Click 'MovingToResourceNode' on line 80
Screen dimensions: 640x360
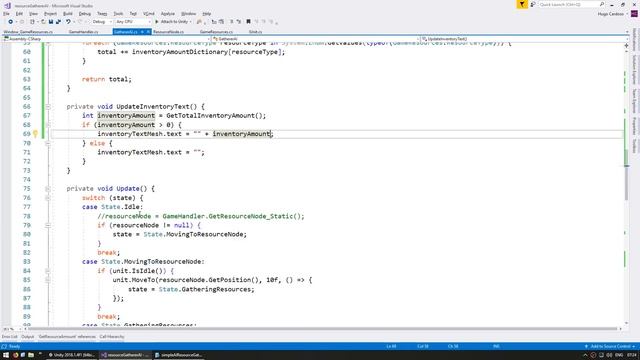[x=204, y=234]
